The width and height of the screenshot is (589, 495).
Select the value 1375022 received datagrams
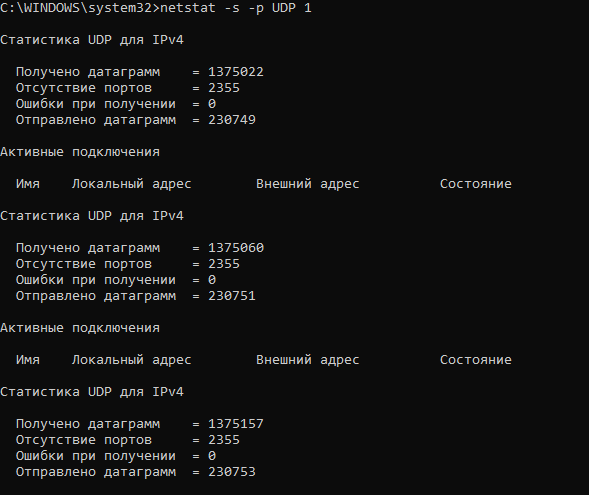(x=236, y=72)
